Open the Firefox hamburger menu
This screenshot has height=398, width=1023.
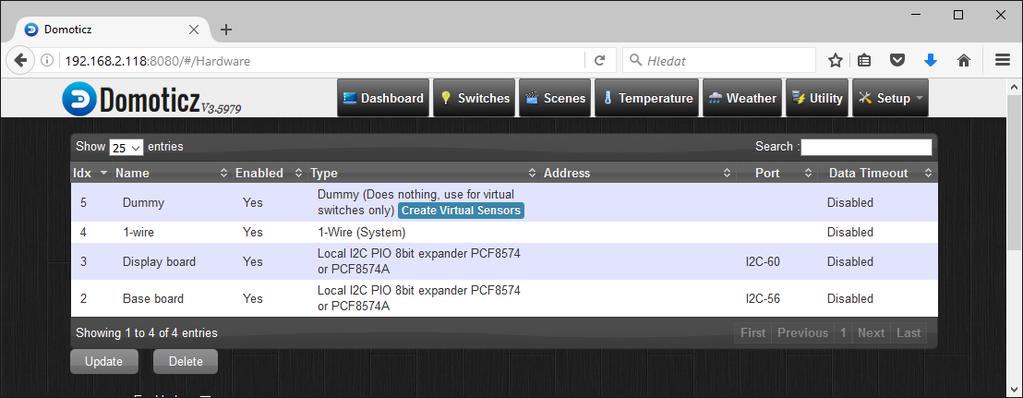[x=1003, y=60]
